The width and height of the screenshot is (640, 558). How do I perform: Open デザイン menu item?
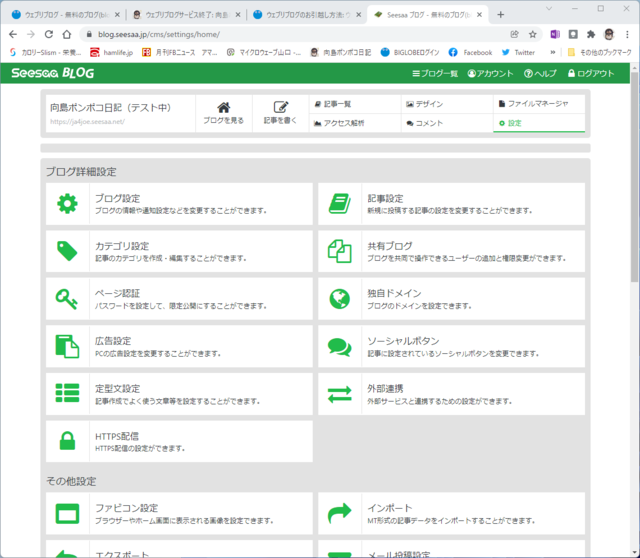[x=447, y=104]
